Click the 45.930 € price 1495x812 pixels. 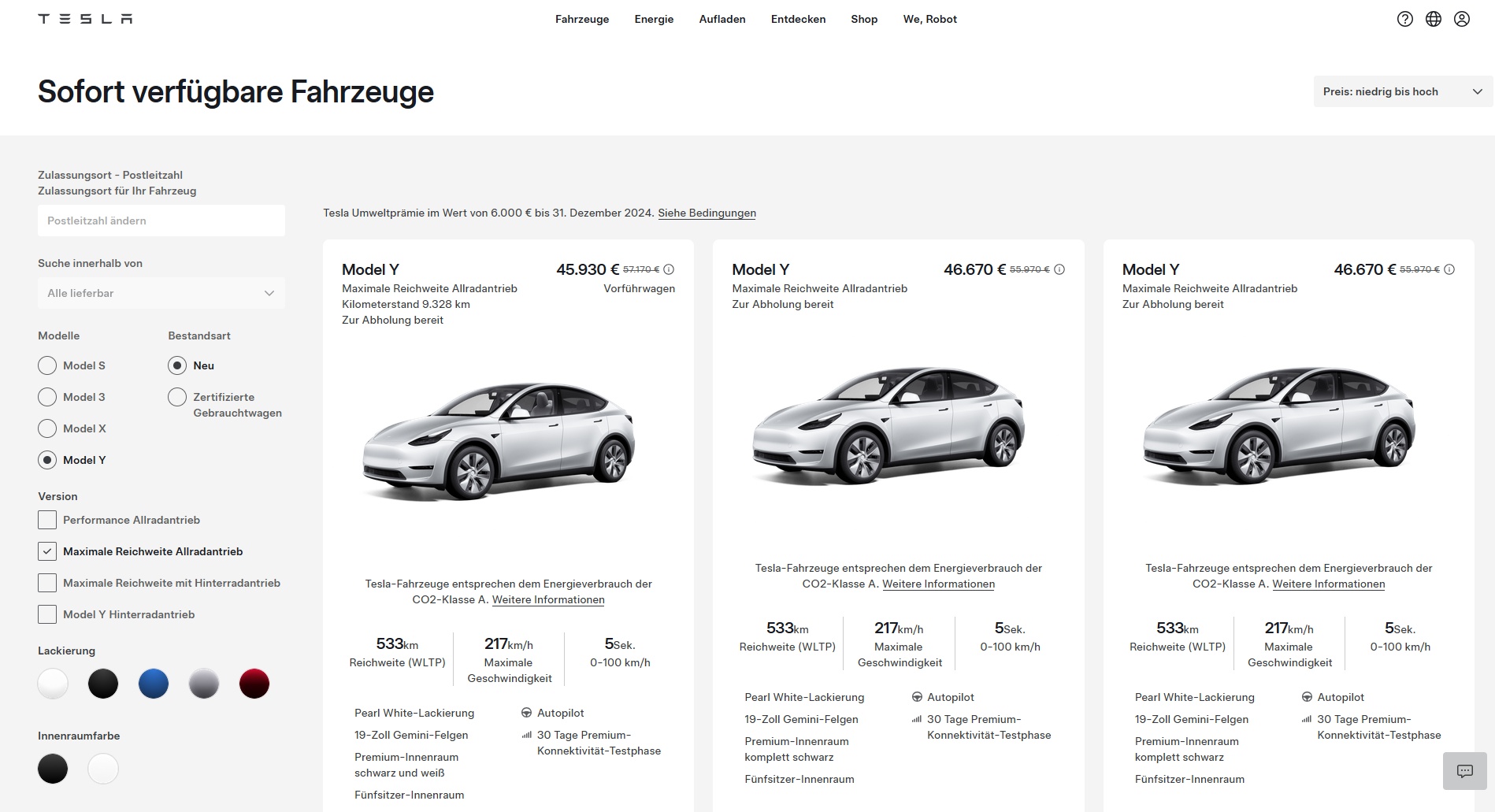tap(588, 269)
